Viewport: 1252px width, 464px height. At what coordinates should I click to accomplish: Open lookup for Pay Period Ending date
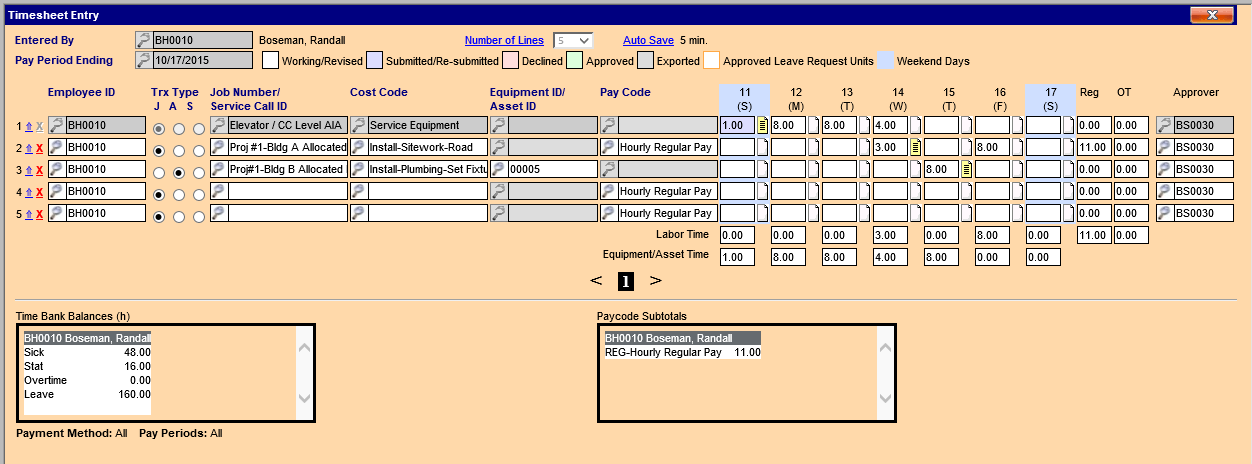pos(144,60)
